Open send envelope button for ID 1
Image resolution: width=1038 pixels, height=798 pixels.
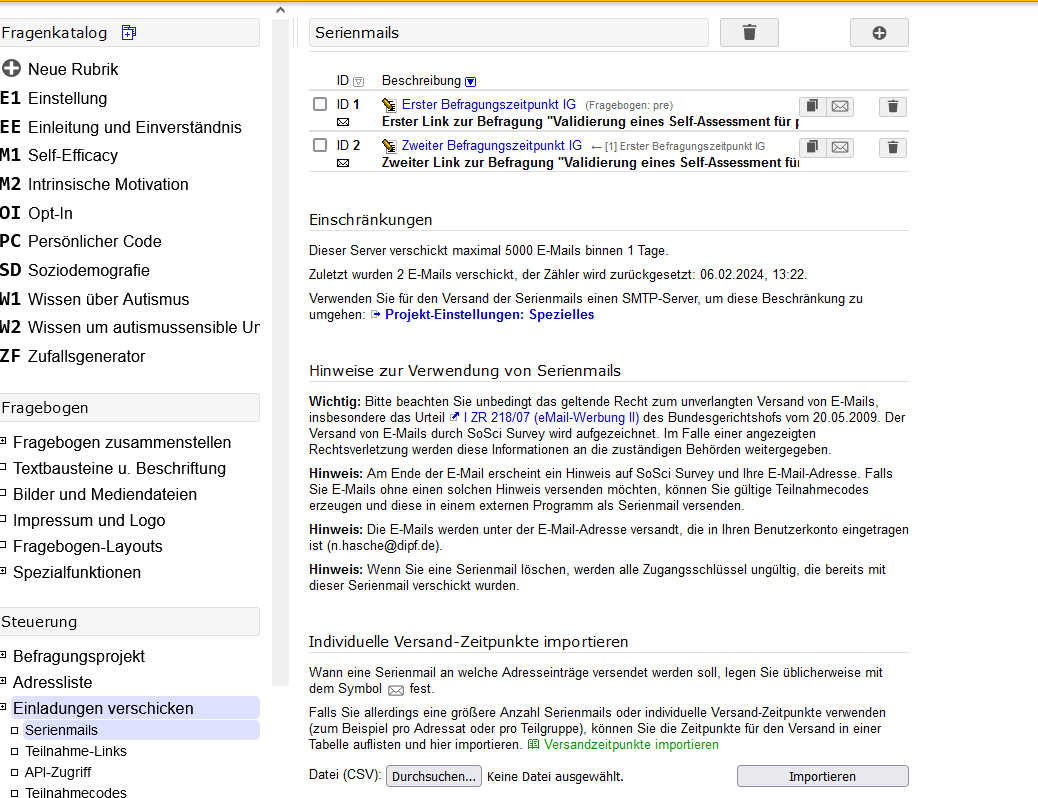coord(840,106)
